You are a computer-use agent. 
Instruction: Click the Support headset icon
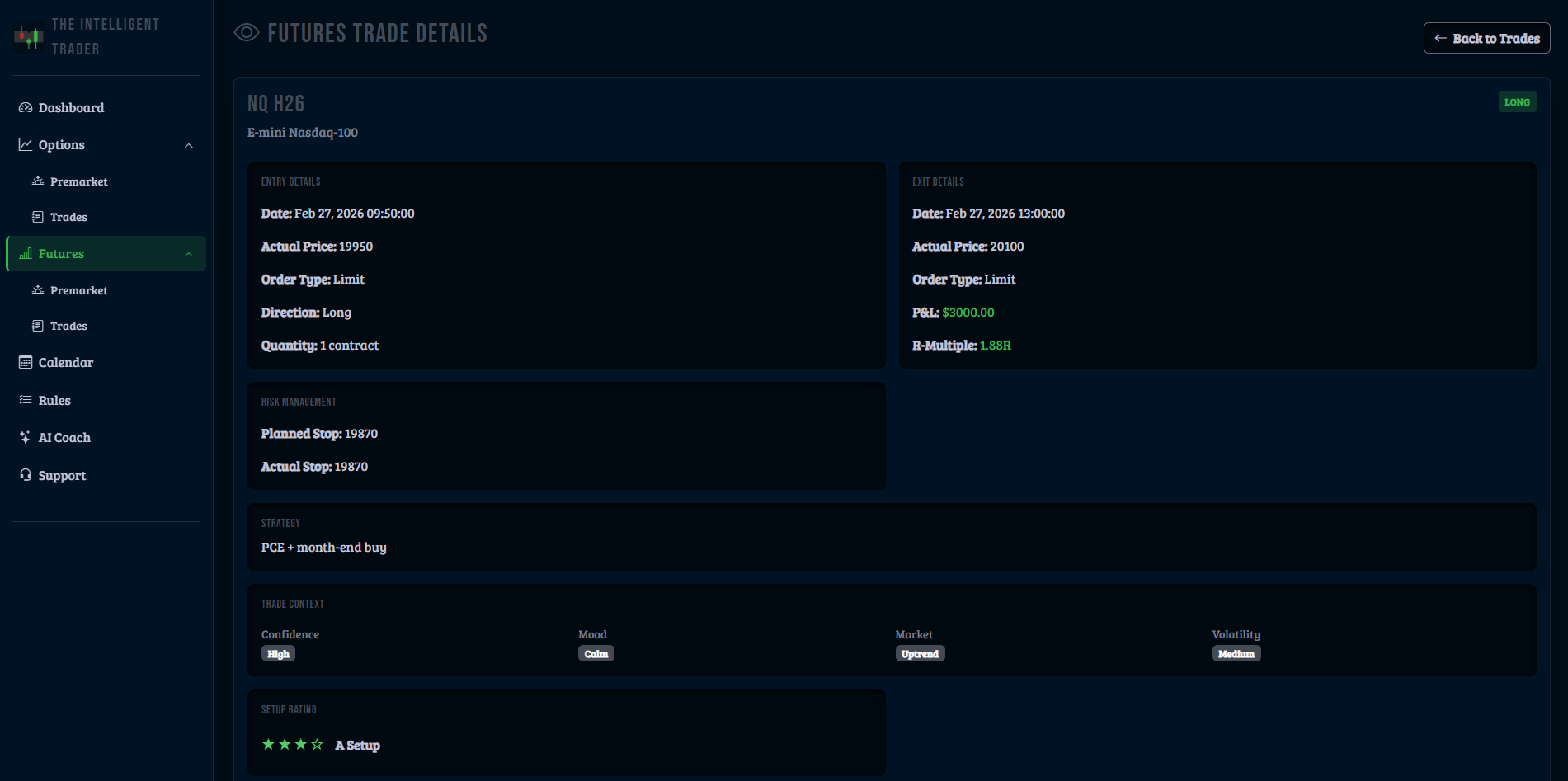26,475
